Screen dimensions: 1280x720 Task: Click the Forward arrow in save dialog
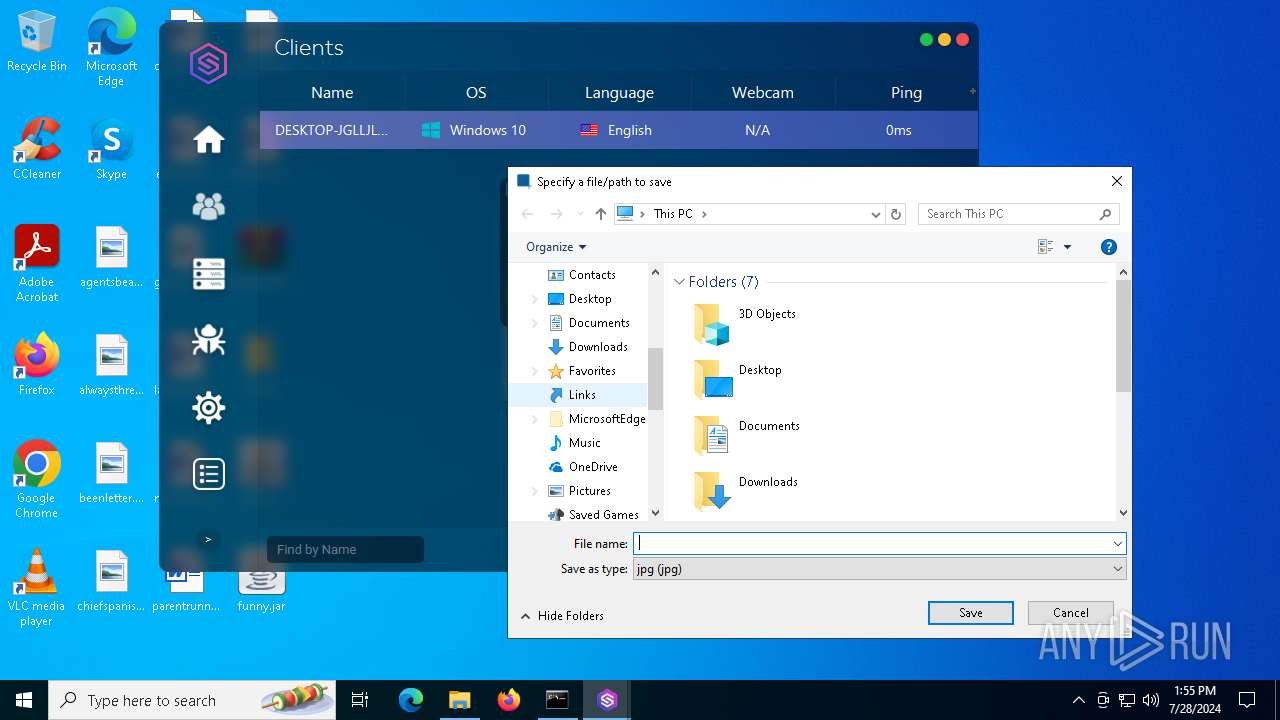(557, 214)
